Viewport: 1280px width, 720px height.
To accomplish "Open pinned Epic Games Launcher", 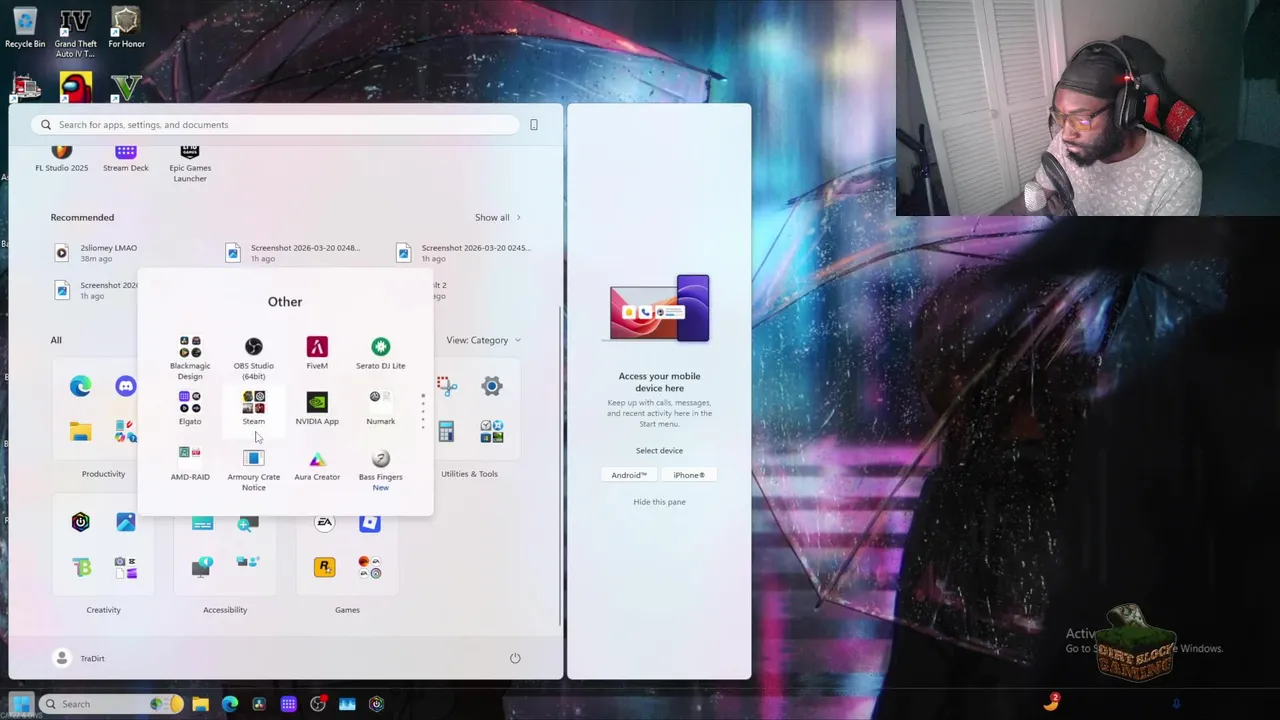I will (190, 163).
